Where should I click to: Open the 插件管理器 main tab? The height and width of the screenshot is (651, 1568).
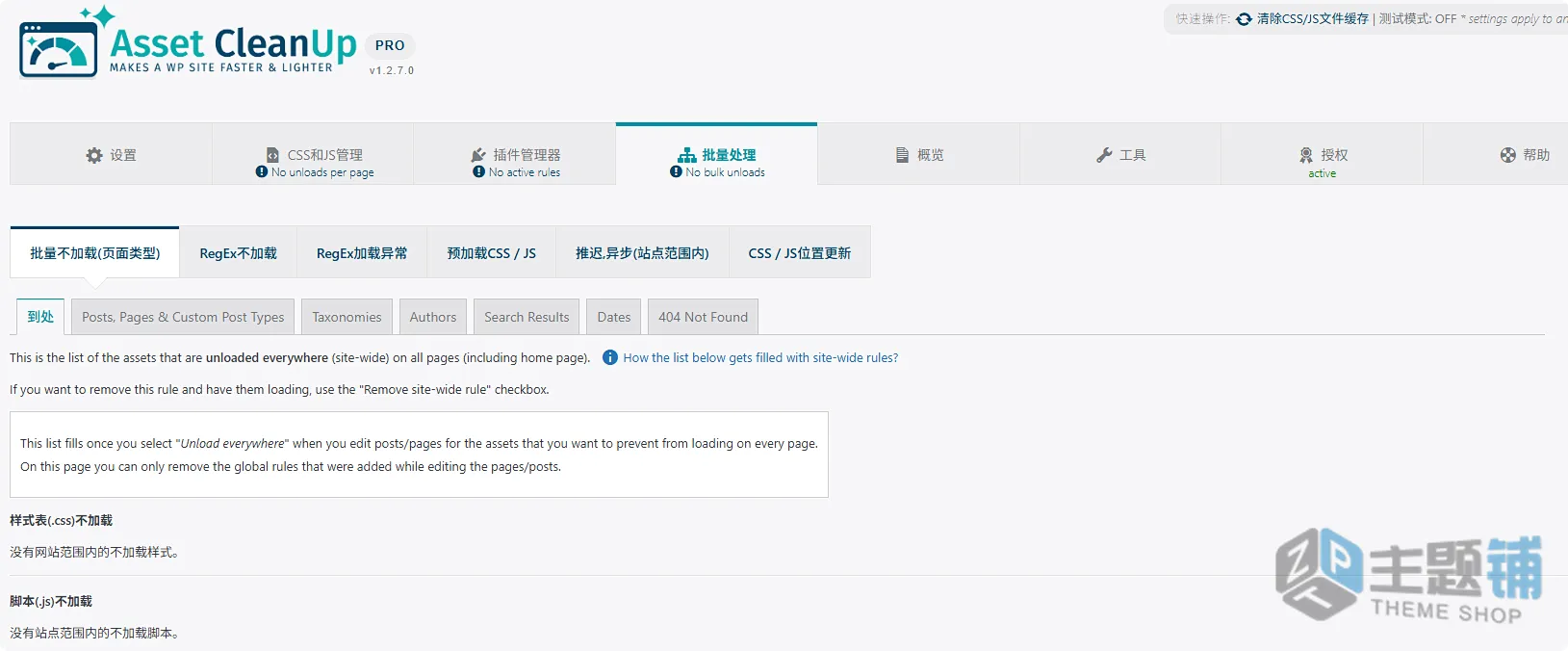(x=515, y=154)
